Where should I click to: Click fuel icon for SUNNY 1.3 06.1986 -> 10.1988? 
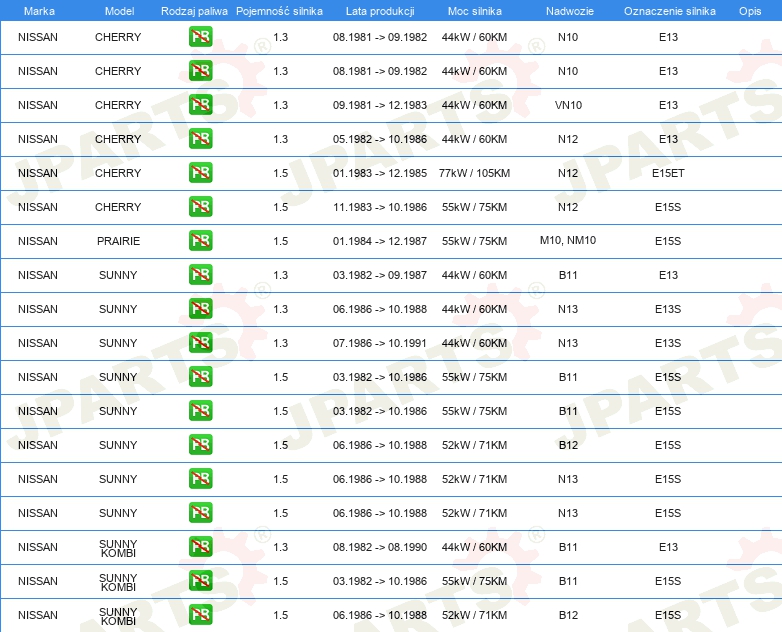point(200,309)
